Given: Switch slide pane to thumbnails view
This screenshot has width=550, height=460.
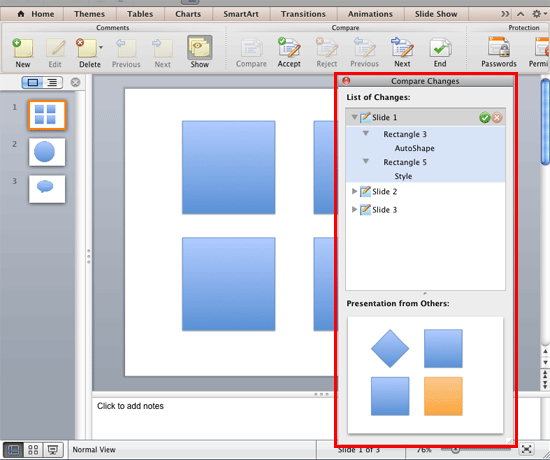Looking at the screenshot, I should click(x=32, y=82).
